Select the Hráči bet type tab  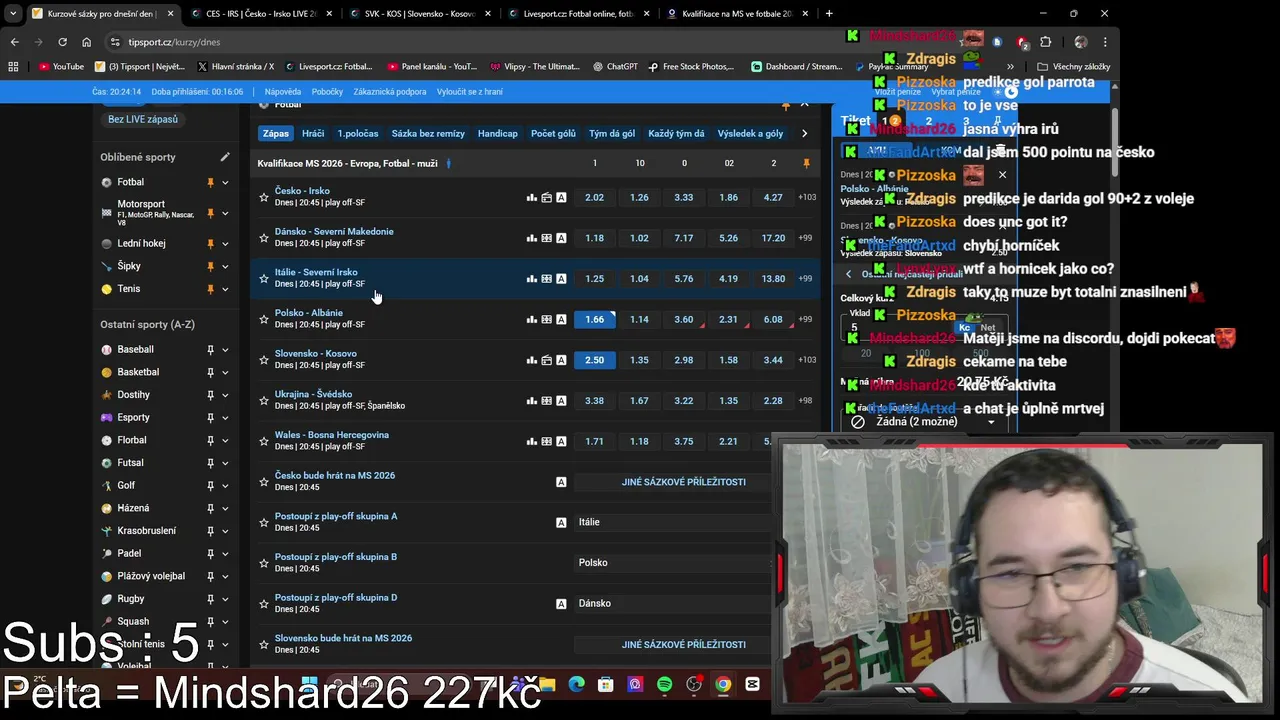tap(313, 133)
